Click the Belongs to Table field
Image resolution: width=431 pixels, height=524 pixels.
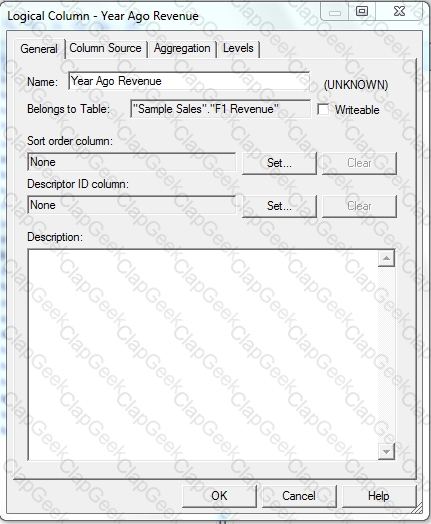[220, 109]
